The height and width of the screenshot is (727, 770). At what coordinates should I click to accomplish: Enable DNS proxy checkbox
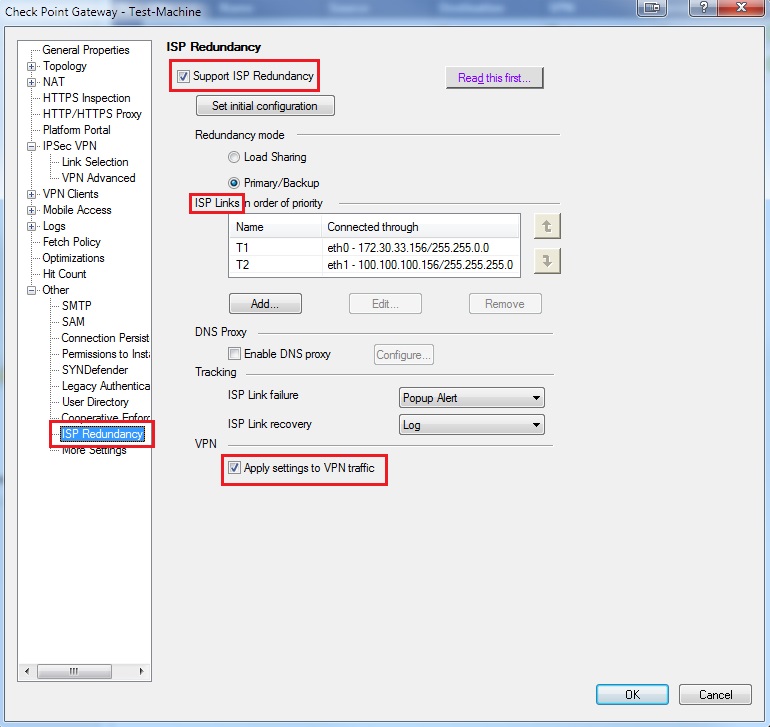[234, 354]
